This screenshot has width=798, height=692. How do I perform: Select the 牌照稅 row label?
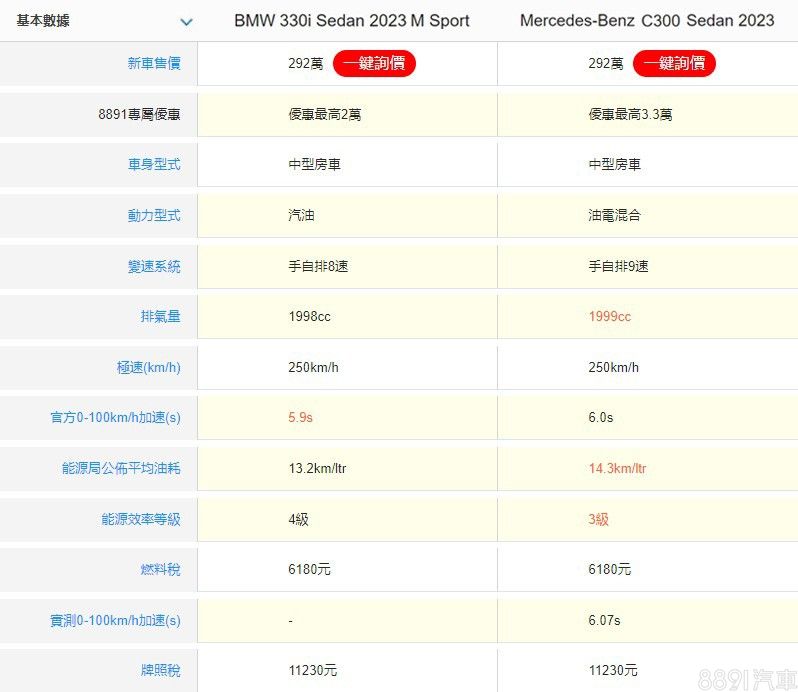[x=160, y=670]
